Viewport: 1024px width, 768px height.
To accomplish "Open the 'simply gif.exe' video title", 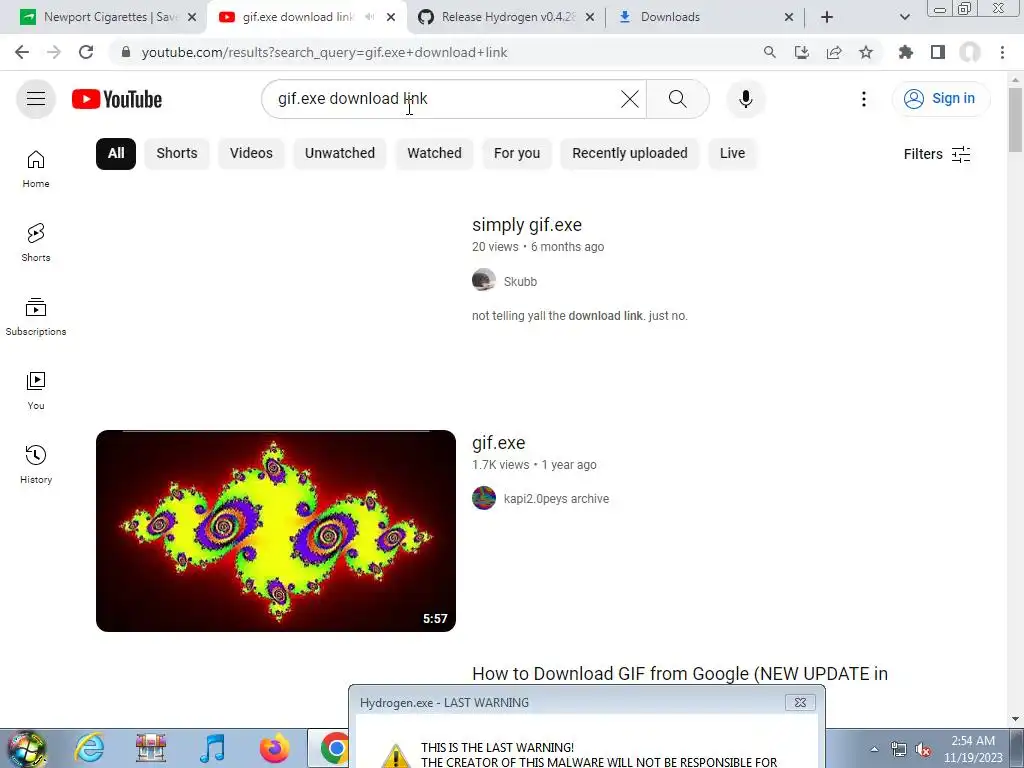I will point(526,225).
